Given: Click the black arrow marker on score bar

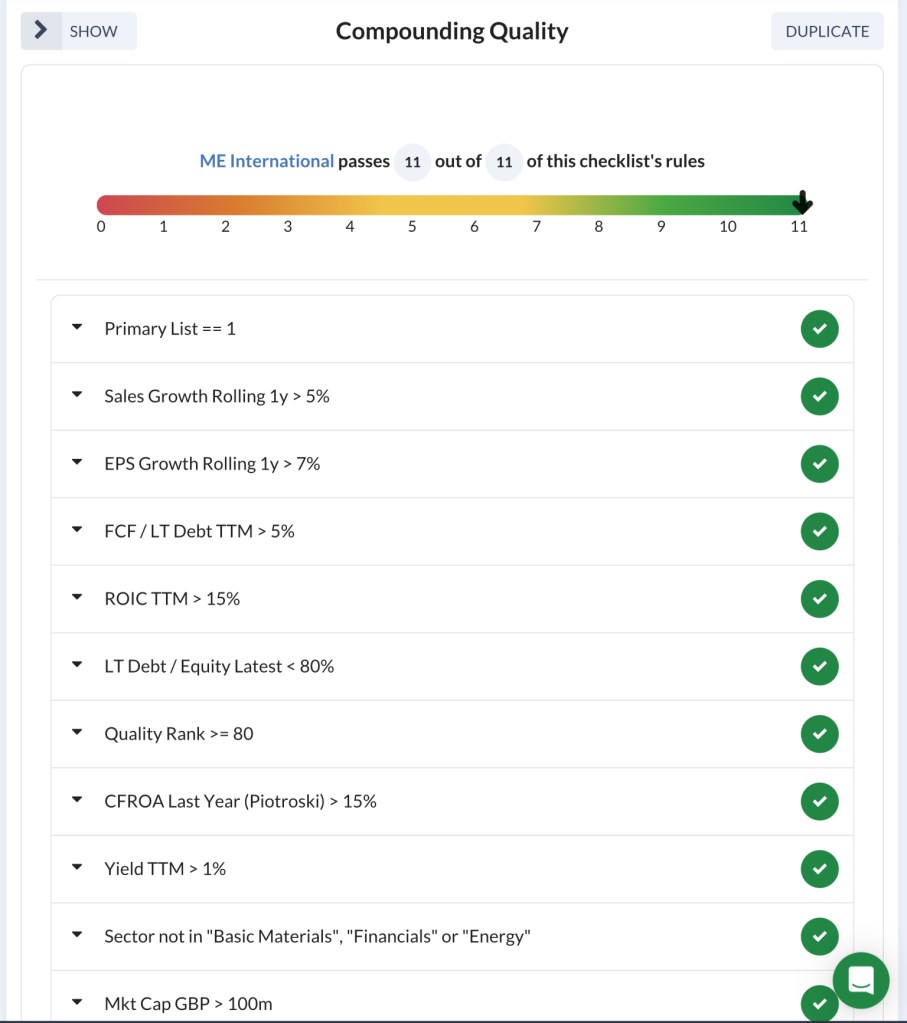Looking at the screenshot, I should [x=801, y=204].
